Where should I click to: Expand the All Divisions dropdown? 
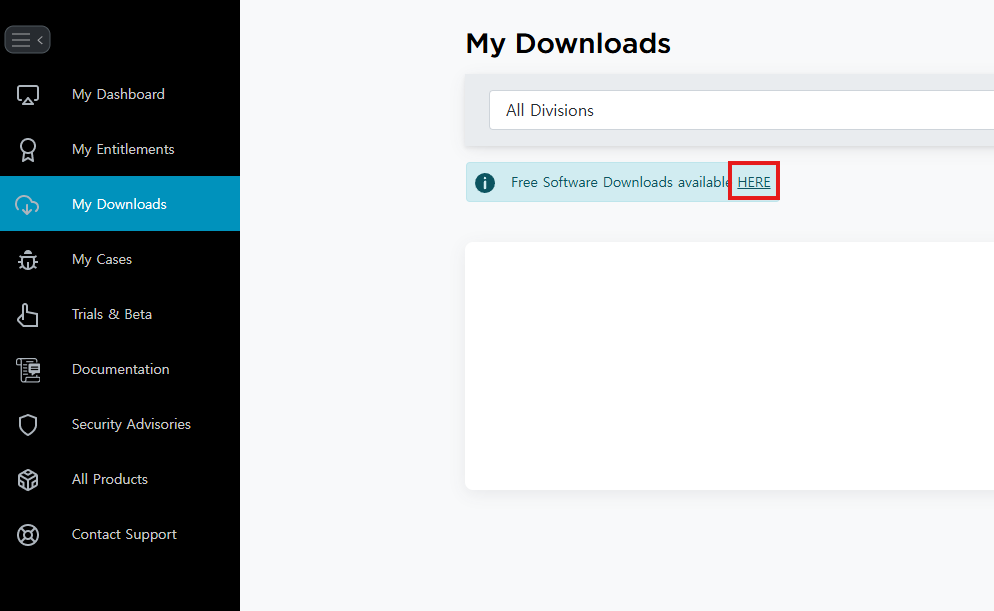click(x=741, y=110)
